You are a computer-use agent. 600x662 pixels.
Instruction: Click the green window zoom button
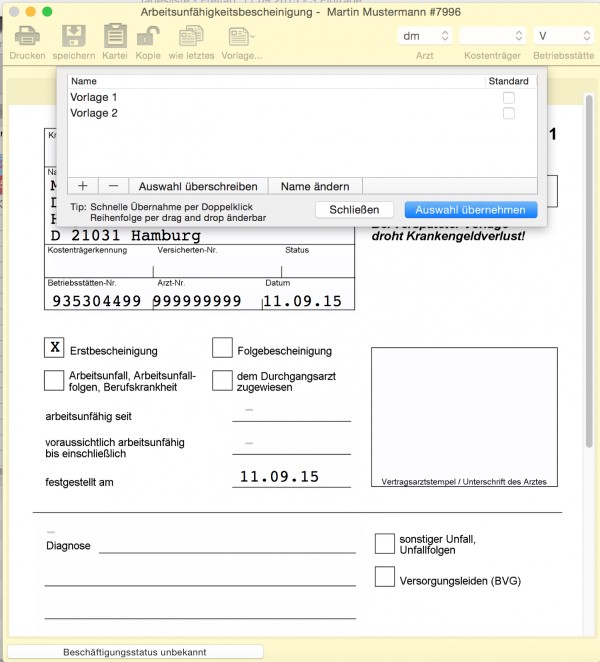47,11
